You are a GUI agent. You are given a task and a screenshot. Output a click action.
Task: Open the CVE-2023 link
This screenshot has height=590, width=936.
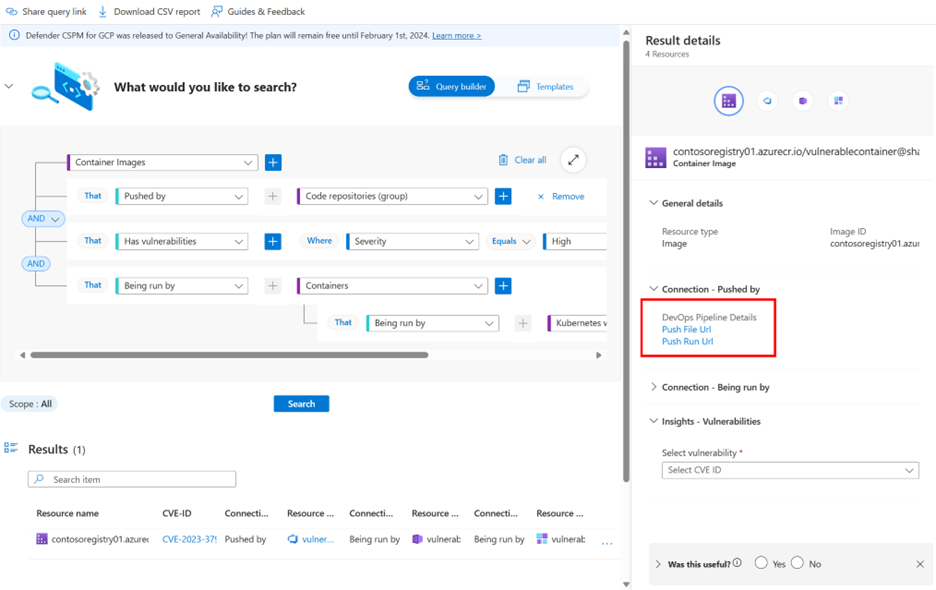[x=189, y=539]
